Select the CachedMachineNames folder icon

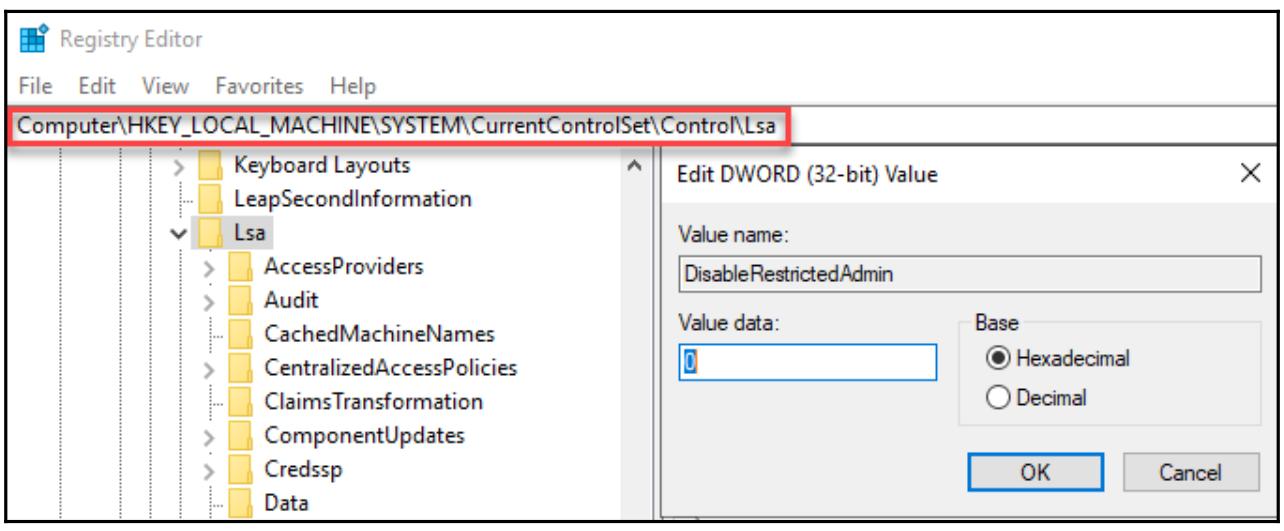[241, 334]
